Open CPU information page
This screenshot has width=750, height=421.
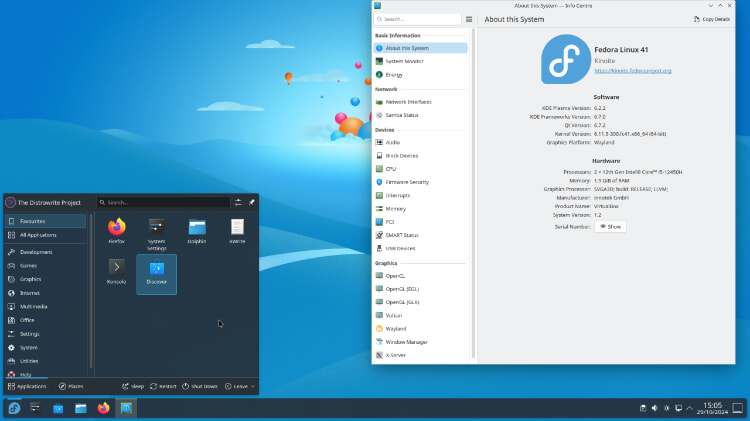[x=420, y=169]
